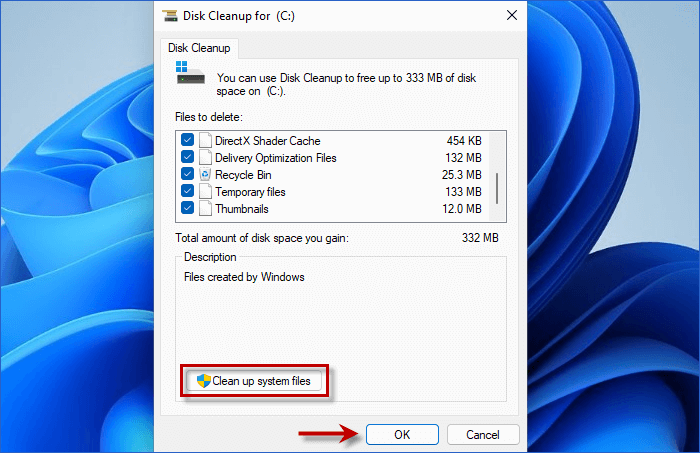Uncheck the DirectX Shader Cache checkbox

click(188, 140)
